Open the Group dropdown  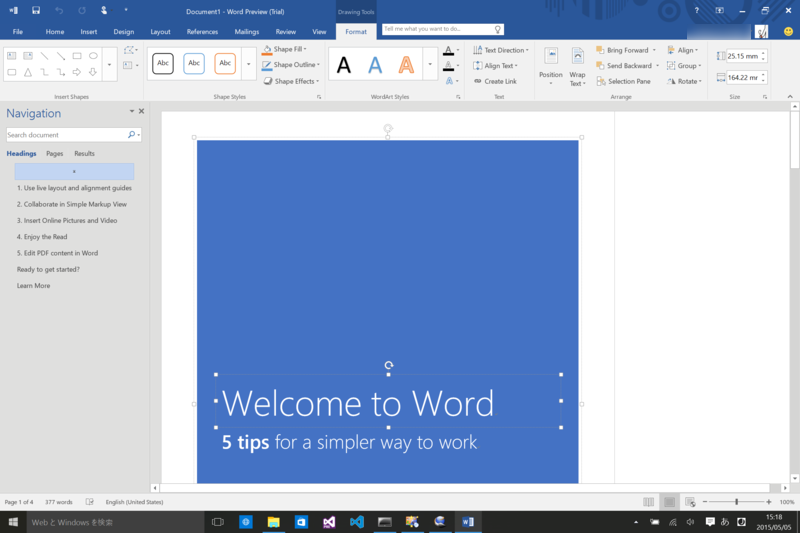click(684, 66)
